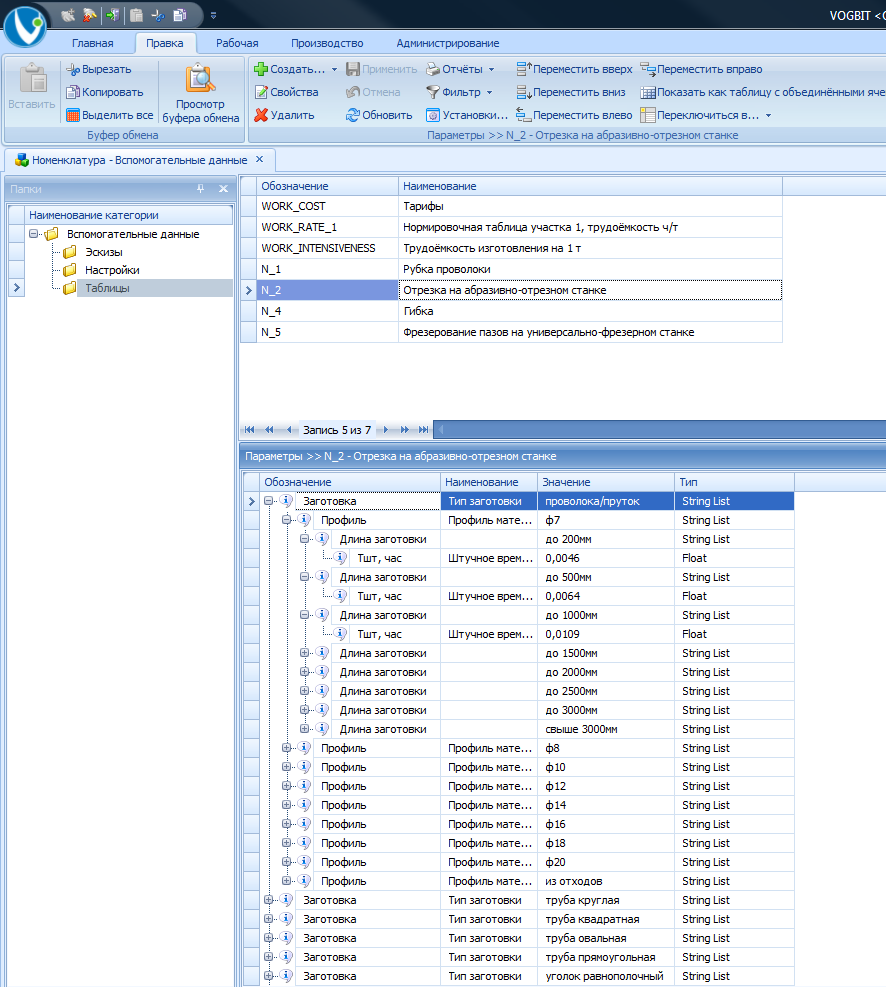The image size is (886, 987).
Task: Click Выделить все select-all icon
Action: [x=73, y=115]
